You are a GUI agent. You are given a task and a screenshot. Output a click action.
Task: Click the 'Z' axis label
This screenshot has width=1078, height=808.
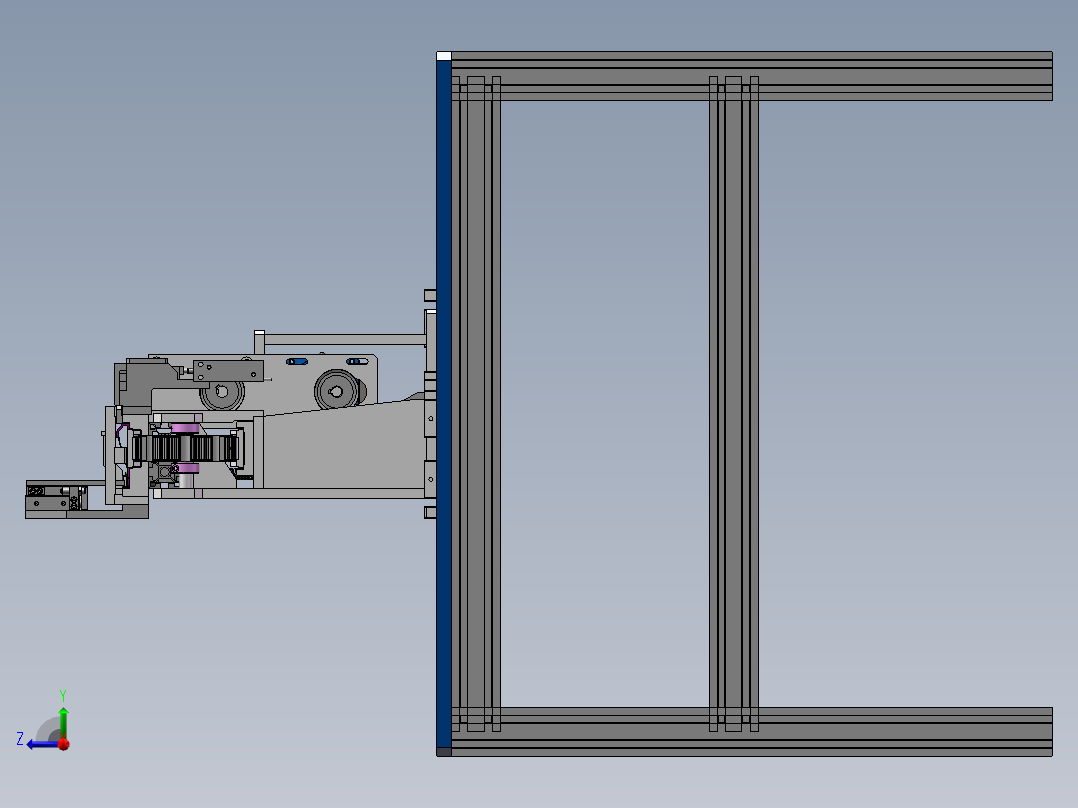[x=20, y=739]
